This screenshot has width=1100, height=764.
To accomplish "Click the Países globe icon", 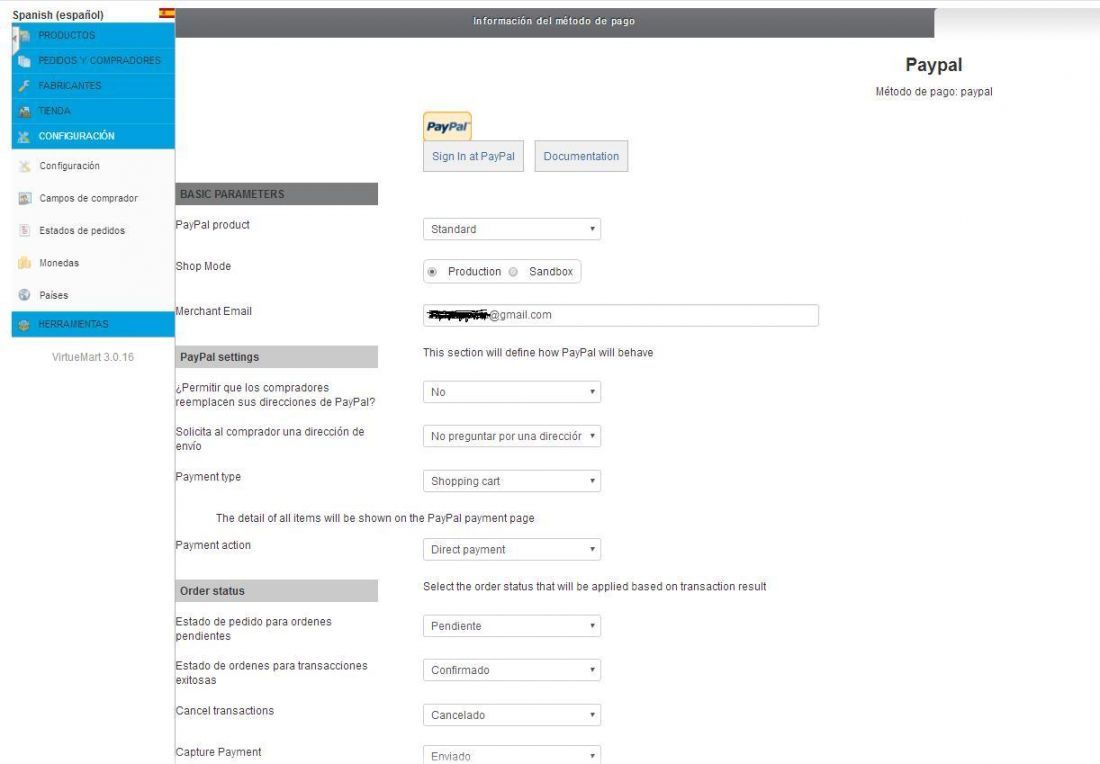I will 25,295.
